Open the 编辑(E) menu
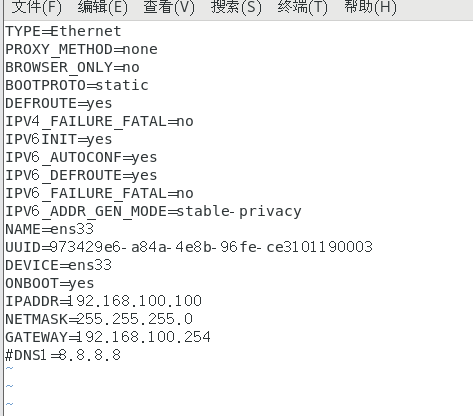This screenshot has width=473, height=416. click(103, 7)
